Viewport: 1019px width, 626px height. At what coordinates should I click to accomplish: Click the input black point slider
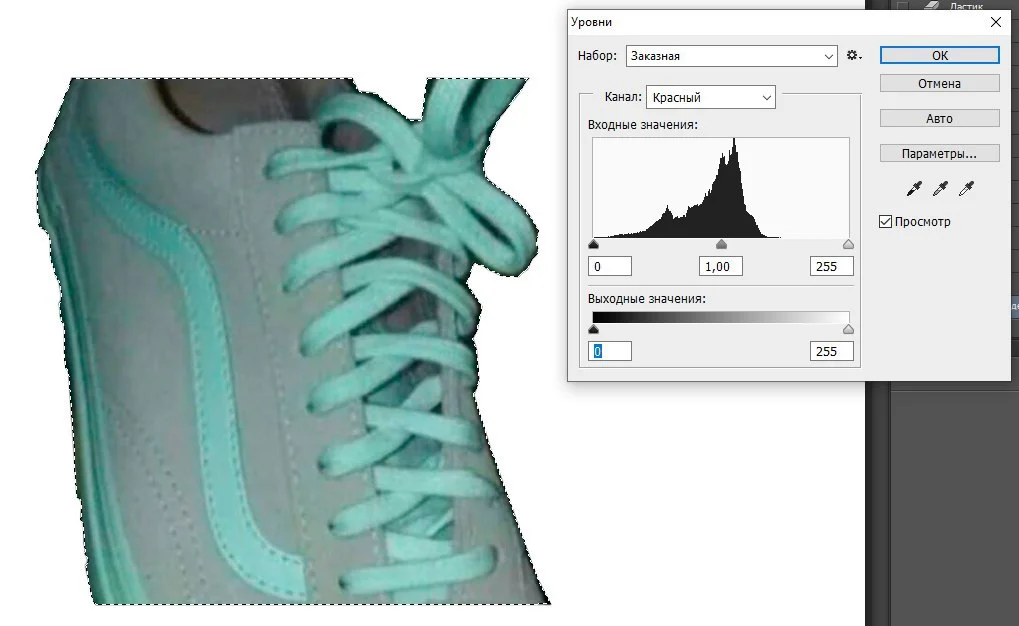pos(593,244)
